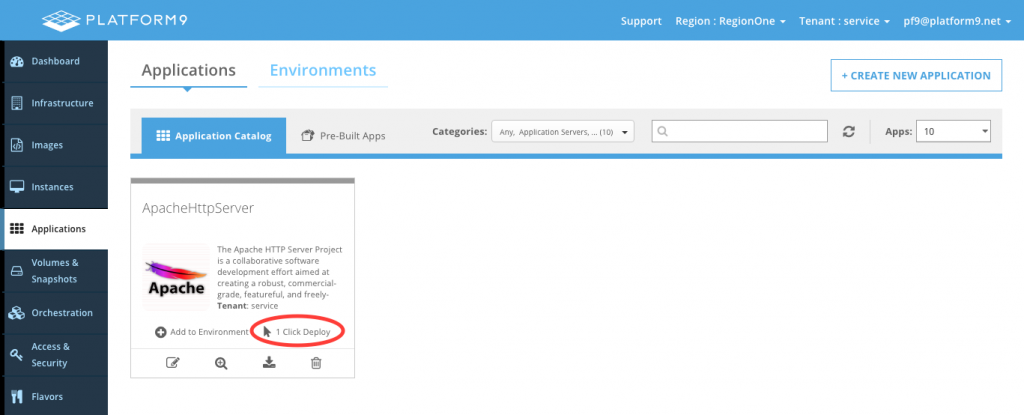Click the edit icon on ApacheHttpServer card

[x=172, y=363]
